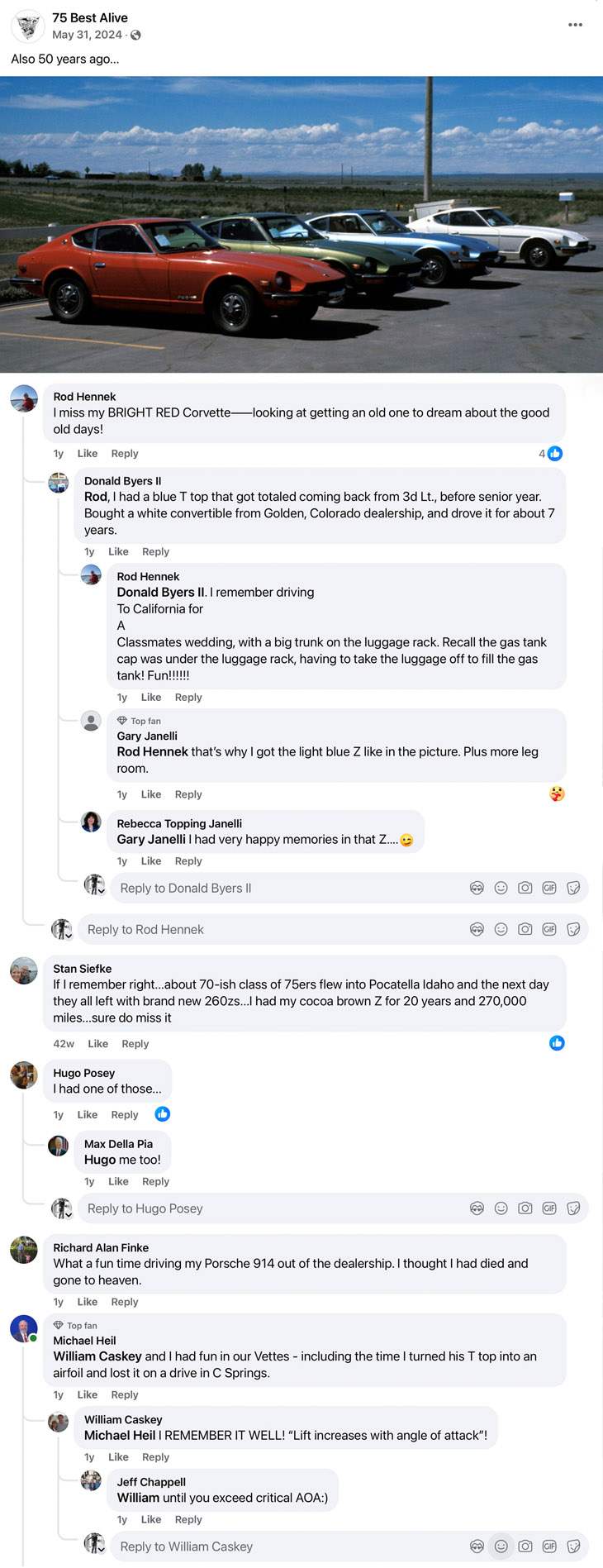This screenshot has width=603, height=1568.
Task: Click the Reply to Donald Byers II text field
Action: (x=289, y=889)
